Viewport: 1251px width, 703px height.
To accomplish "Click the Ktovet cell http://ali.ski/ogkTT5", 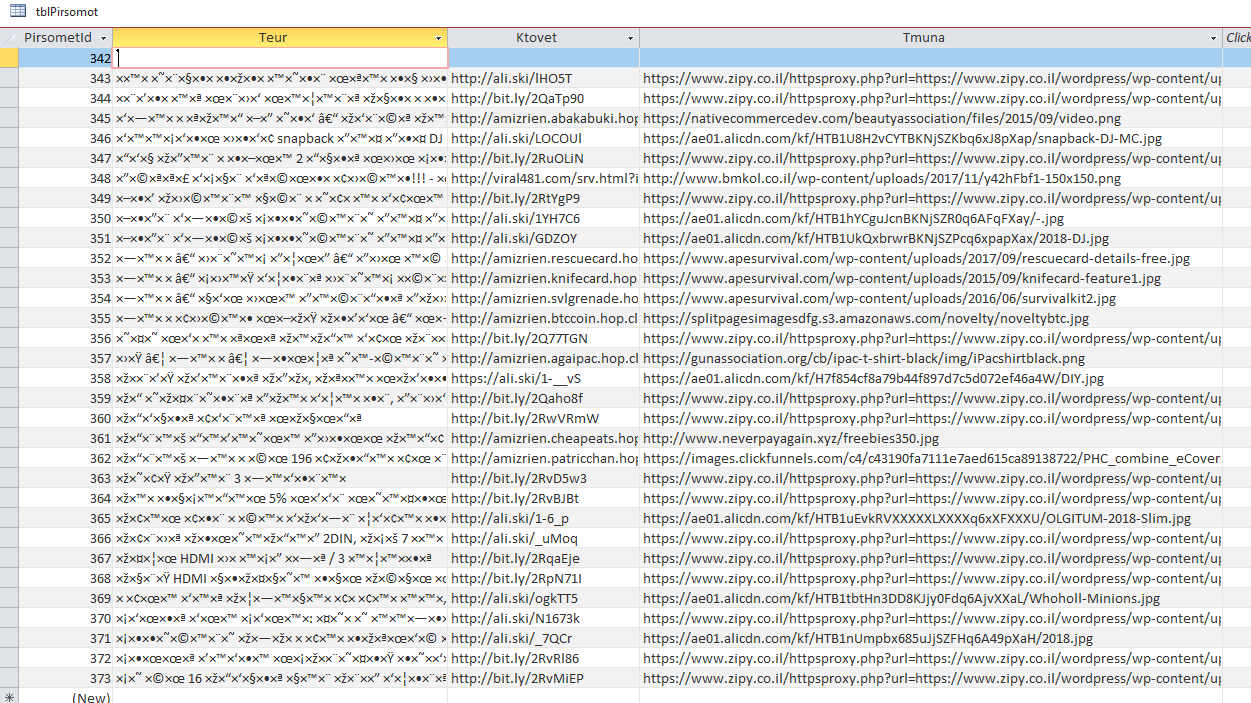I will coord(544,598).
